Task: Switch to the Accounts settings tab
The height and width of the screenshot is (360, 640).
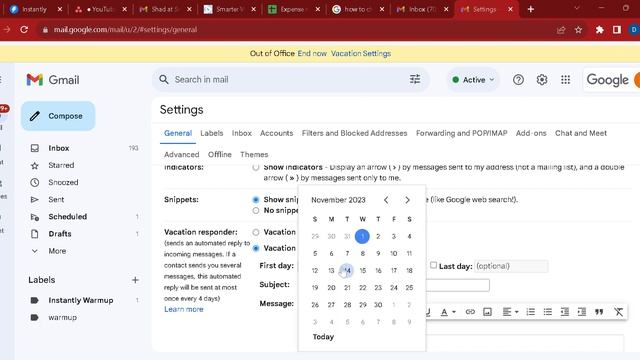Action: (x=276, y=133)
